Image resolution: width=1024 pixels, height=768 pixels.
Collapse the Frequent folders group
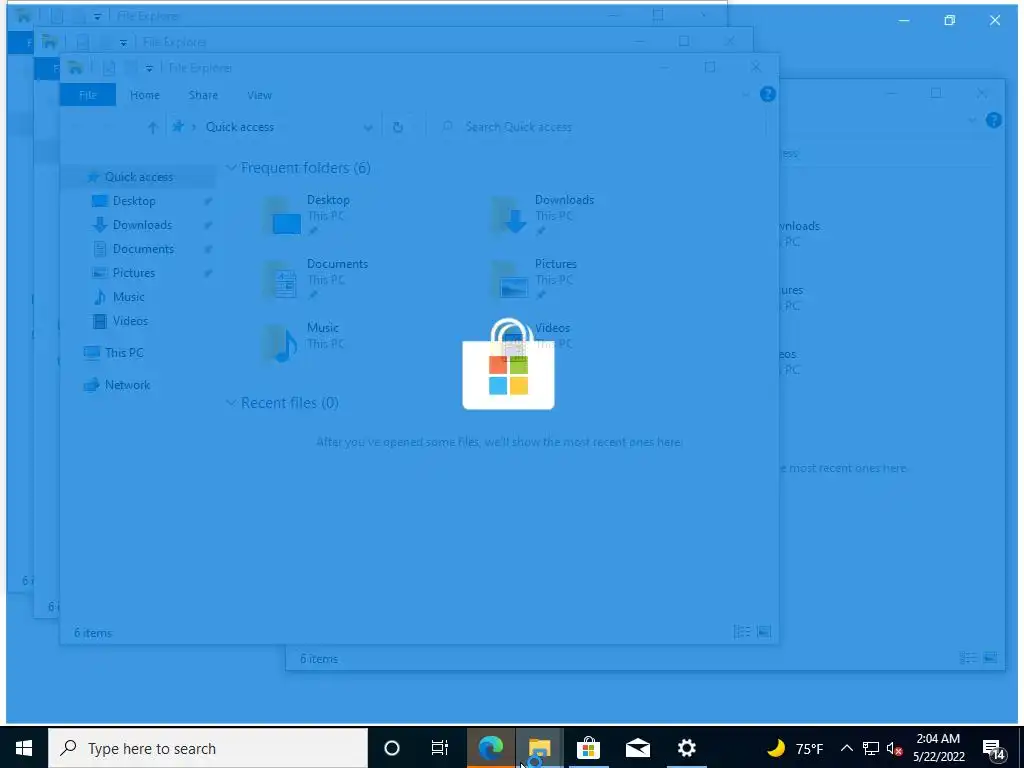click(231, 168)
